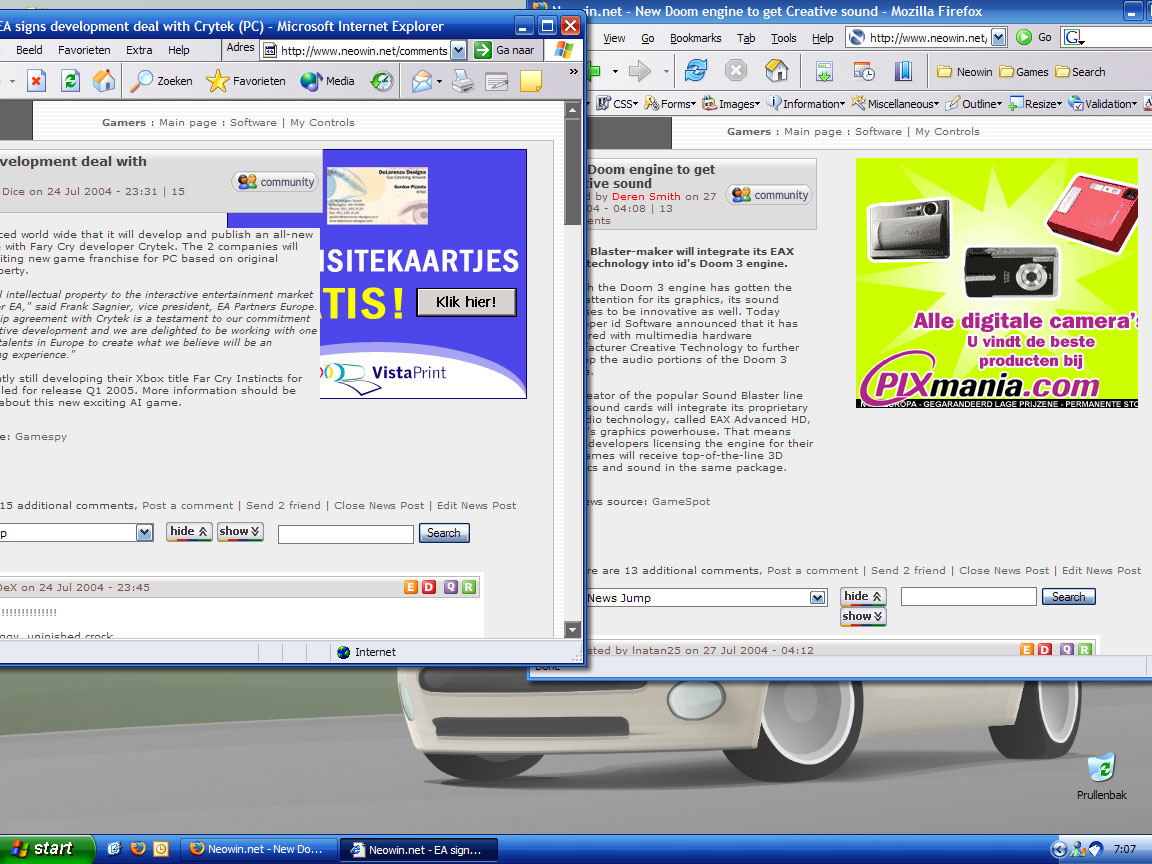The height and width of the screenshot is (864, 1152).
Task: Click the Klik hier! button in VistaPrint ad
Action: click(466, 302)
